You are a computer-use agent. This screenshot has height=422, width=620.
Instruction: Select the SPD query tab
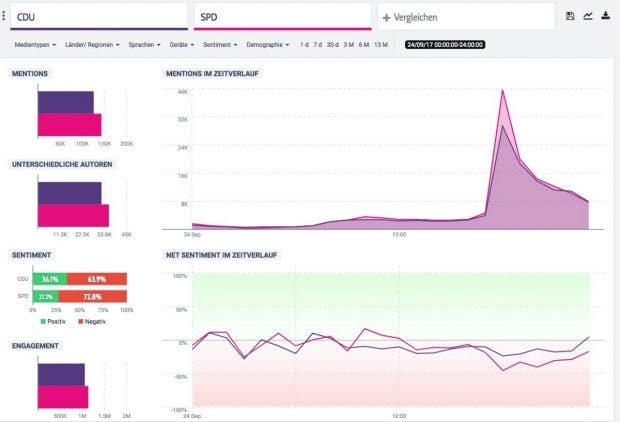point(283,17)
